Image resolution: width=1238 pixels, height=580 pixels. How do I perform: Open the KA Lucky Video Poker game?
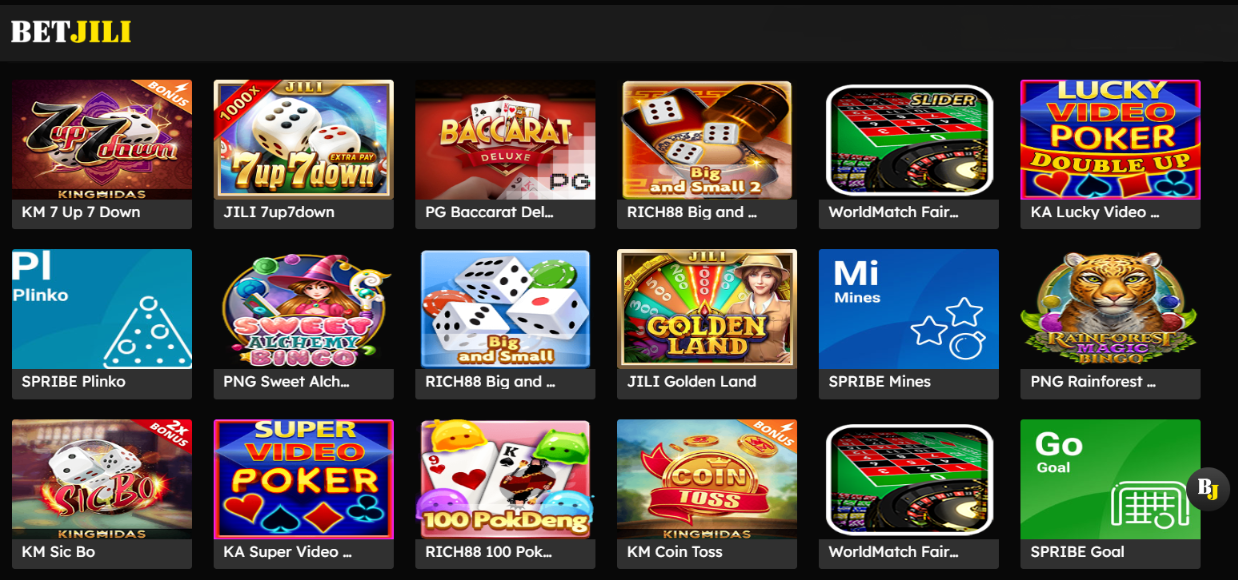click(1110, 140)
